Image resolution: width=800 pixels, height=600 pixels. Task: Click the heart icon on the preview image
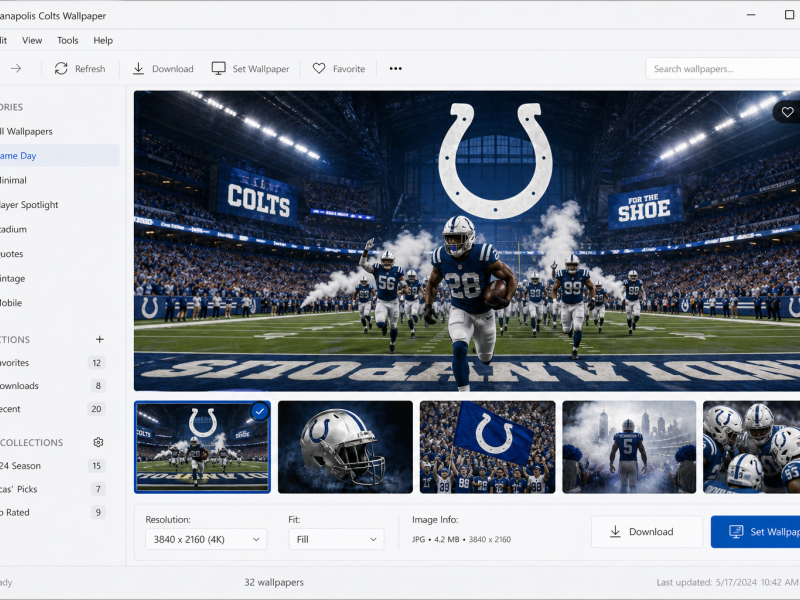(787, 112)
